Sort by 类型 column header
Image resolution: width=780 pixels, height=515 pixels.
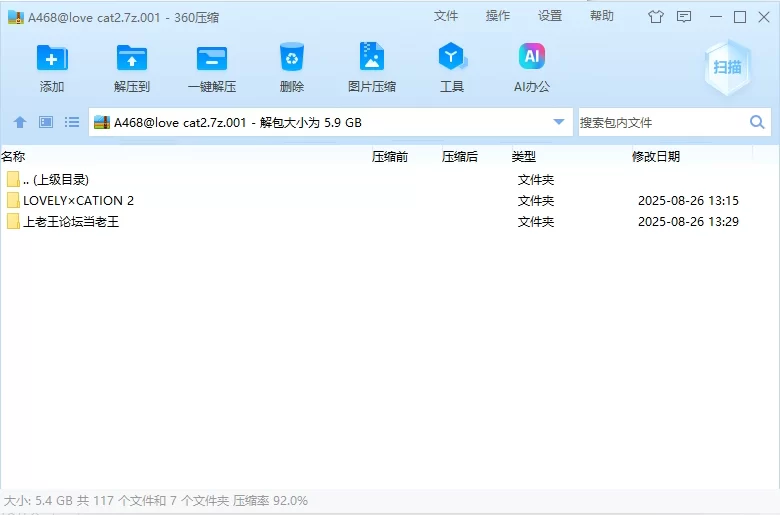(x=524, y=157)
